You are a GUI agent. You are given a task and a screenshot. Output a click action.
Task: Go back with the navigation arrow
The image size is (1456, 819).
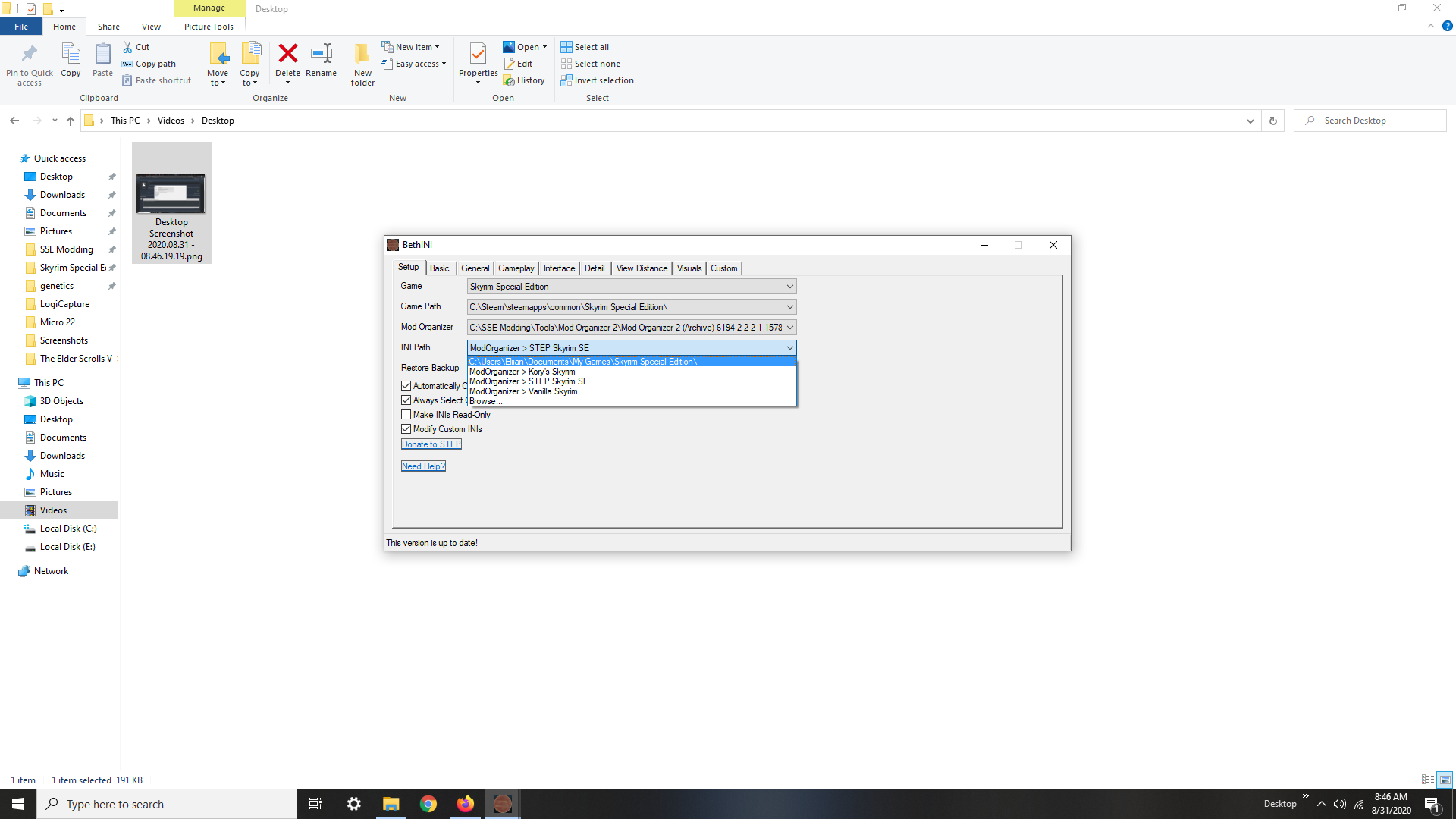pos(14,121)
